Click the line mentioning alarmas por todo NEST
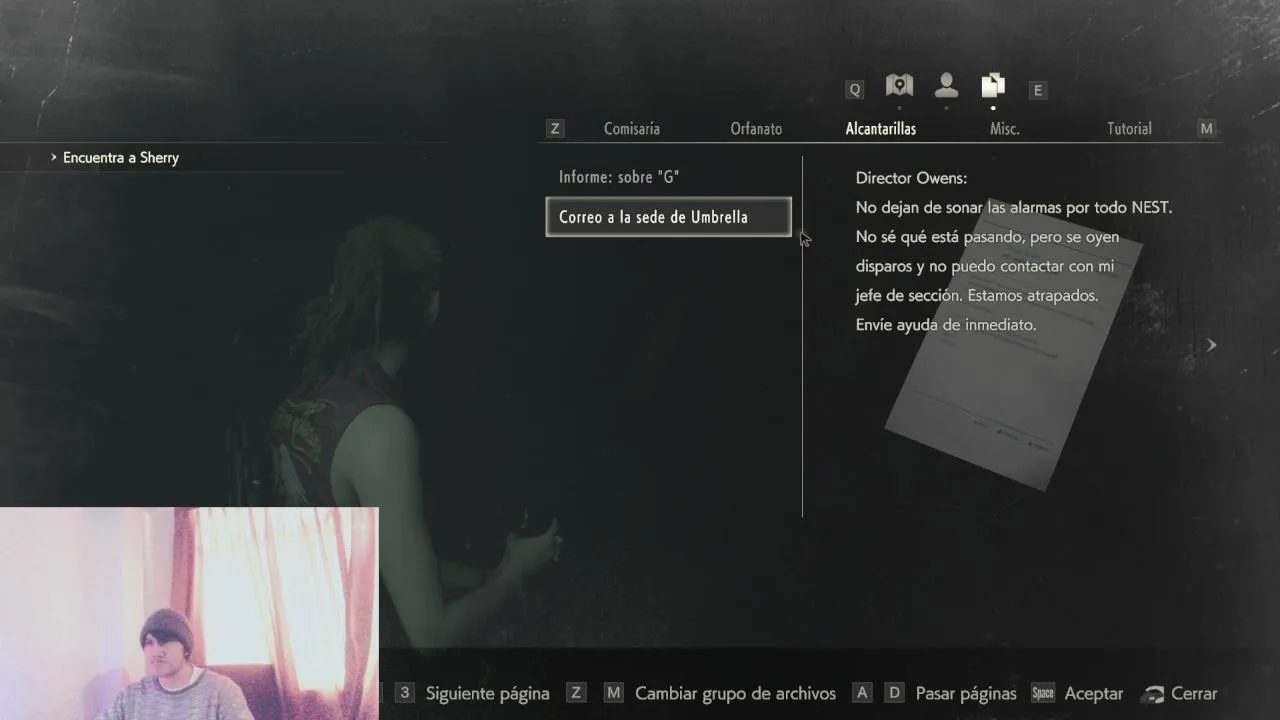The image size is (1280, 720). coord(1014,207)
